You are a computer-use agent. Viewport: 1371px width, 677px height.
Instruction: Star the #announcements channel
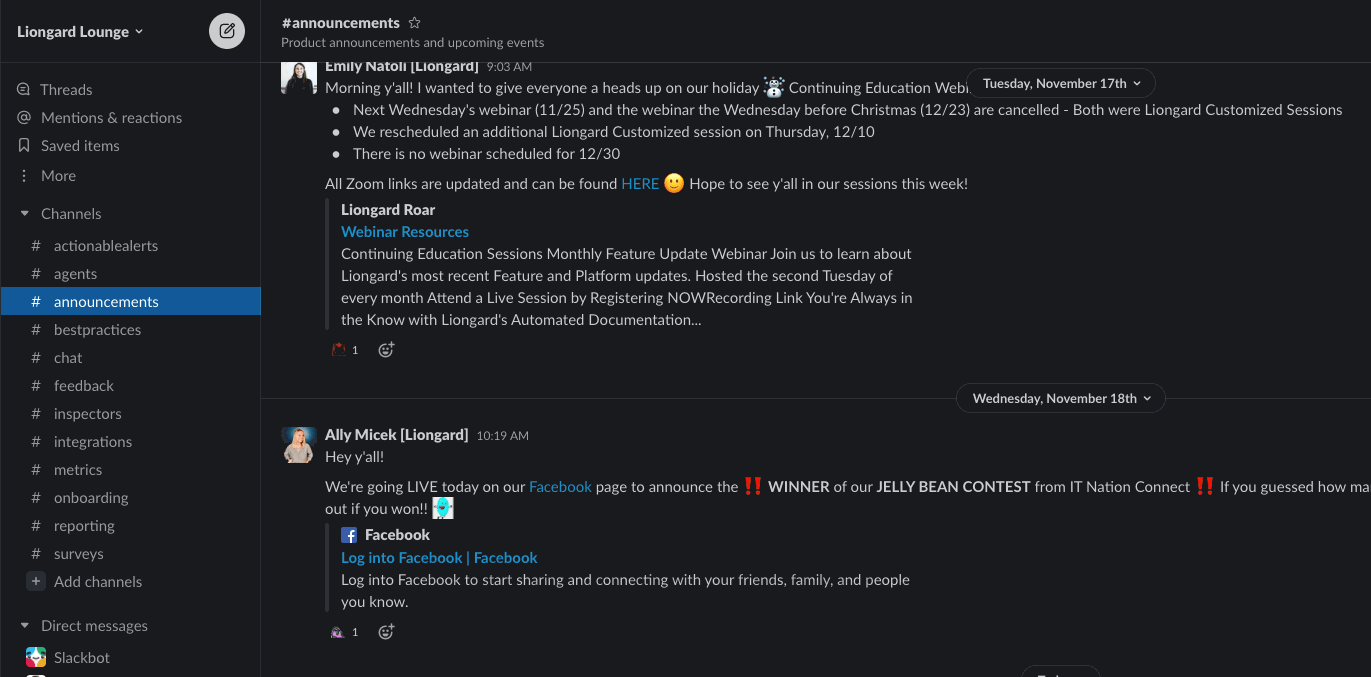414,21
